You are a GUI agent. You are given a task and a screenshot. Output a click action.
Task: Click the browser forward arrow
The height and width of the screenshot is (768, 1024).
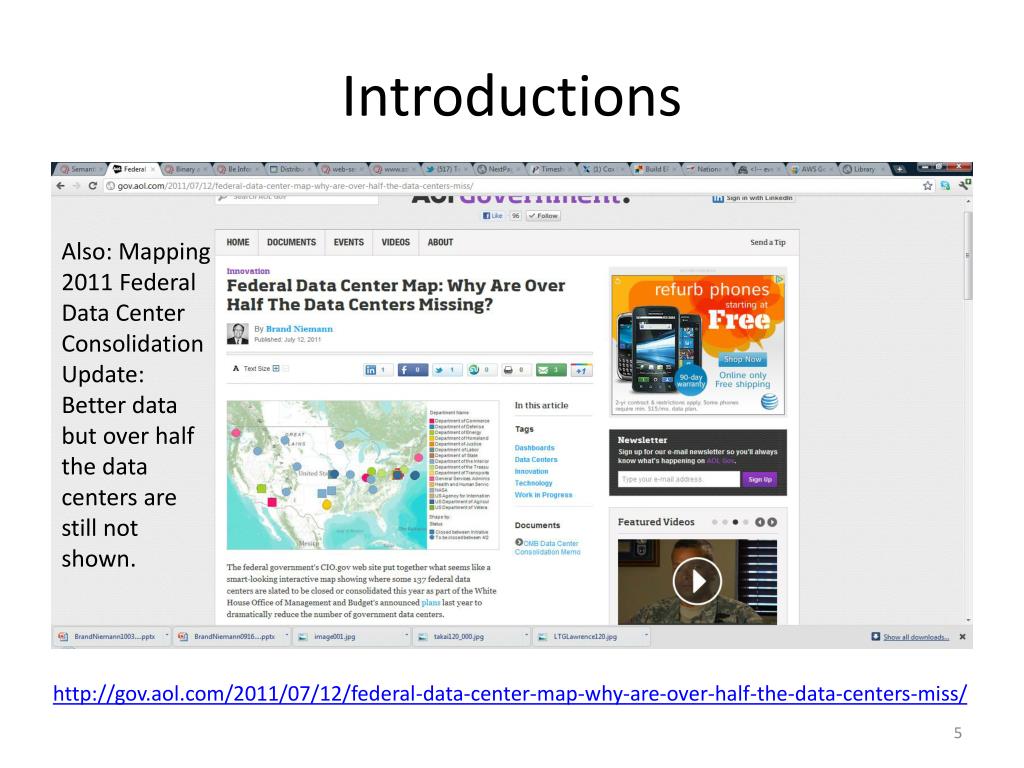(76, 186)
